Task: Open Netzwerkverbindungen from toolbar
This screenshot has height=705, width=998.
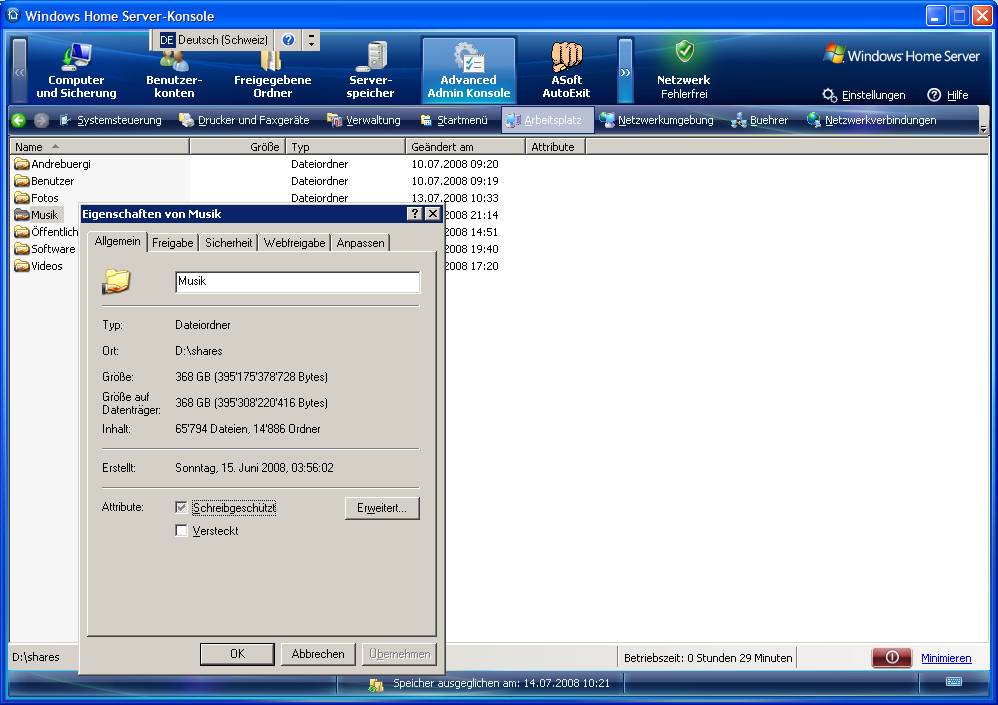Action: pyautogui.click(x=871, y=120)
